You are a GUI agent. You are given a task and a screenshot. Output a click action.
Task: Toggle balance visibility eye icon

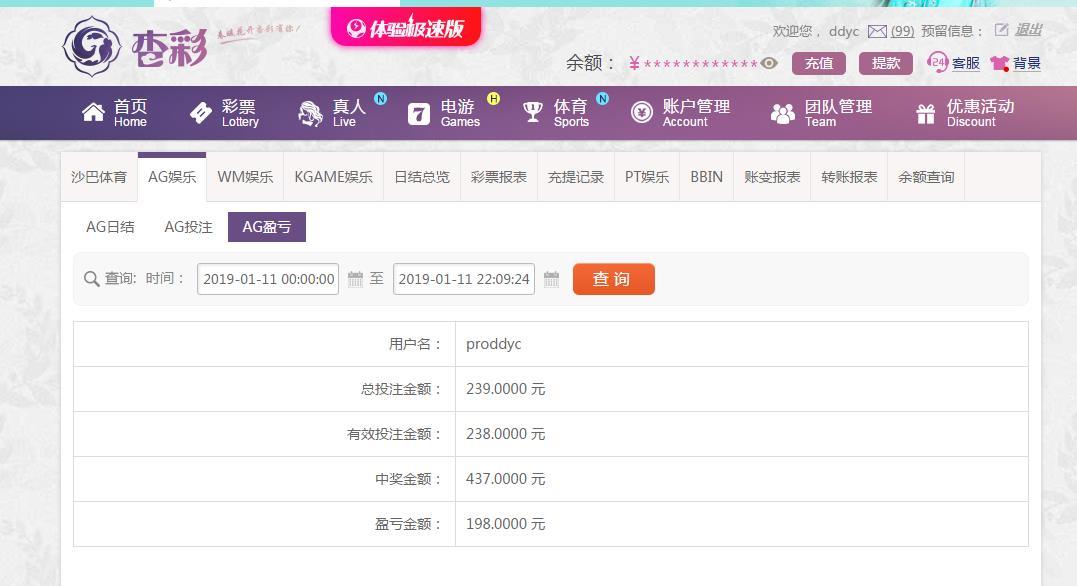[769, 63]
